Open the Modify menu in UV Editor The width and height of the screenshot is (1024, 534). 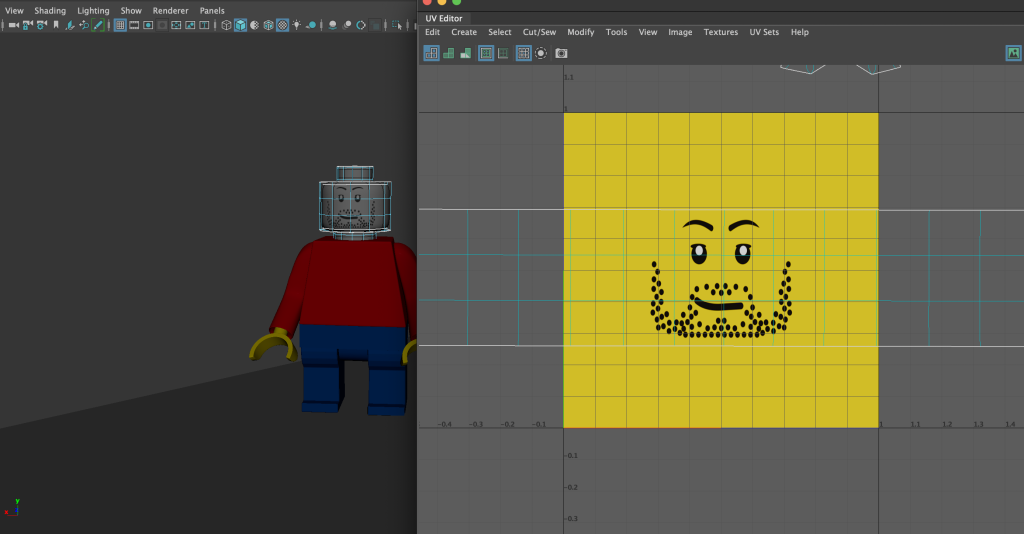pos(581,32)
